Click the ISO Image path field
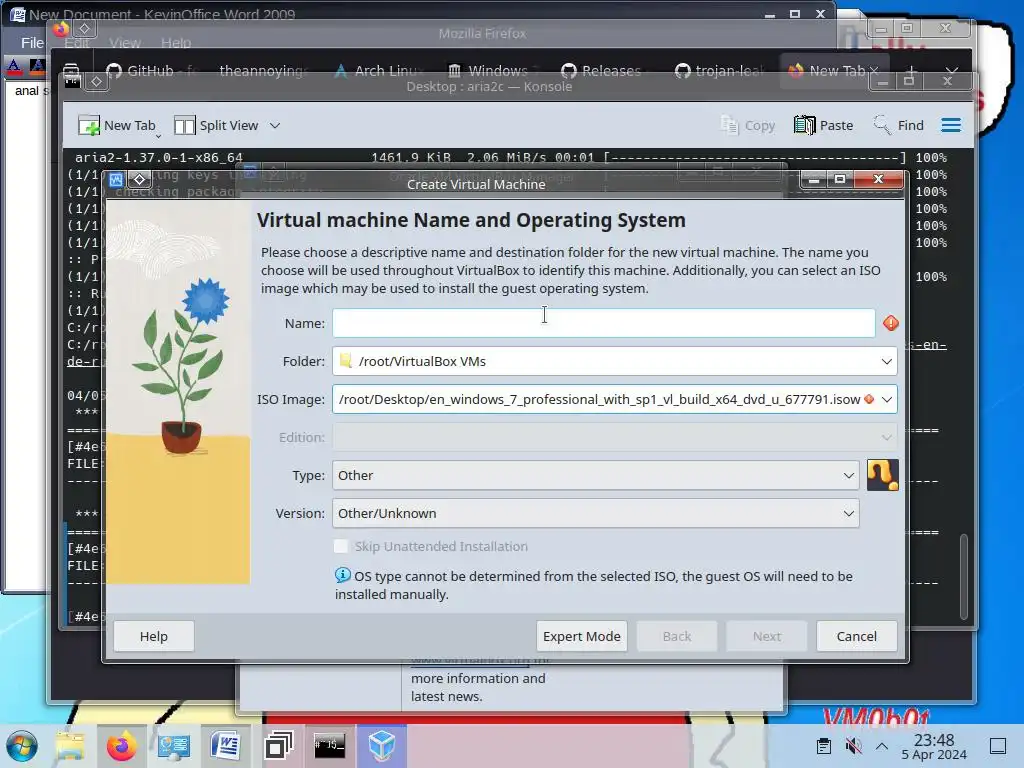This screenshot has width=1024, height=768. click(x=598, y=399)
